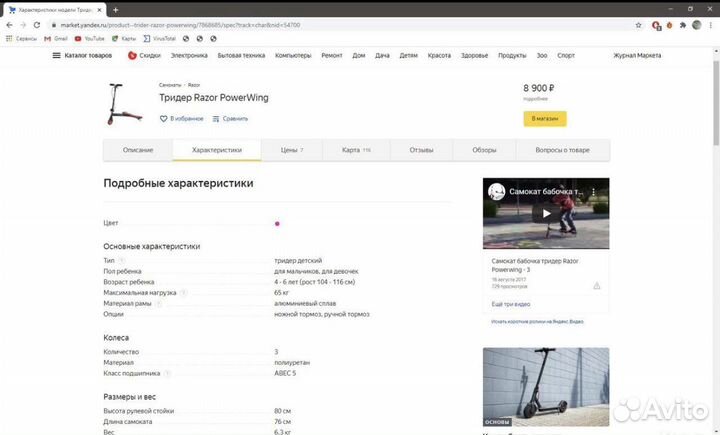Select the pink color swatch
Image resolution: width=720 pixels, height=435 pixels.
pyautogui.click(x=277, y=223)
